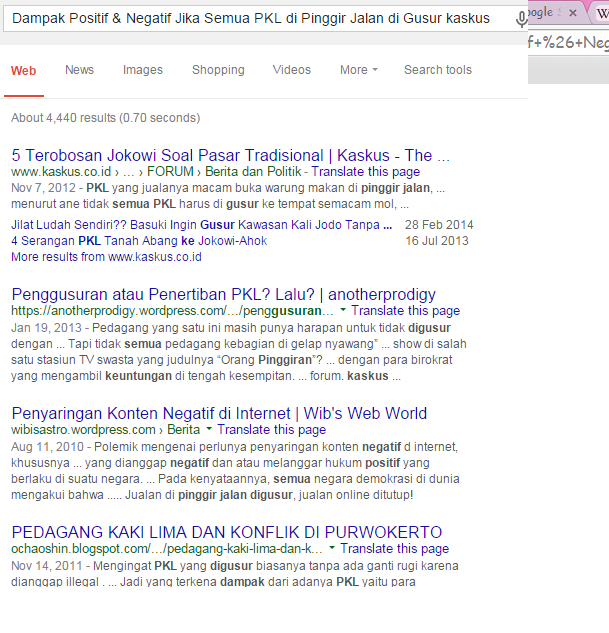Open sublink '4 Serangan PKL Tanah Abang ke Jokowi-Ahok'
This screenshot has width=609, height=633.
point(139,241)
